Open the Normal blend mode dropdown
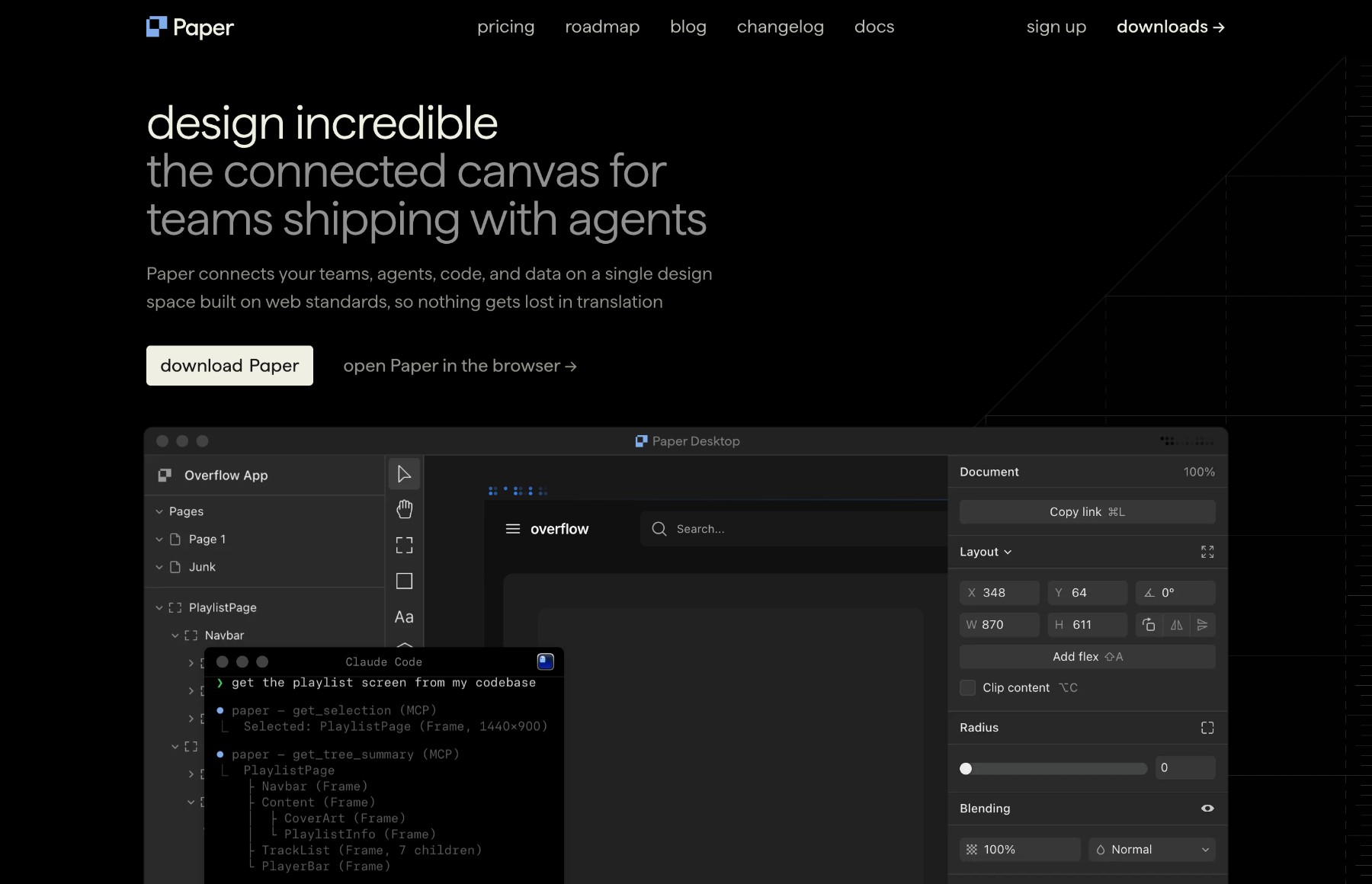The height and width of the screenshot is (884, 1372). pyautogui.click(x=1152, y=850)
